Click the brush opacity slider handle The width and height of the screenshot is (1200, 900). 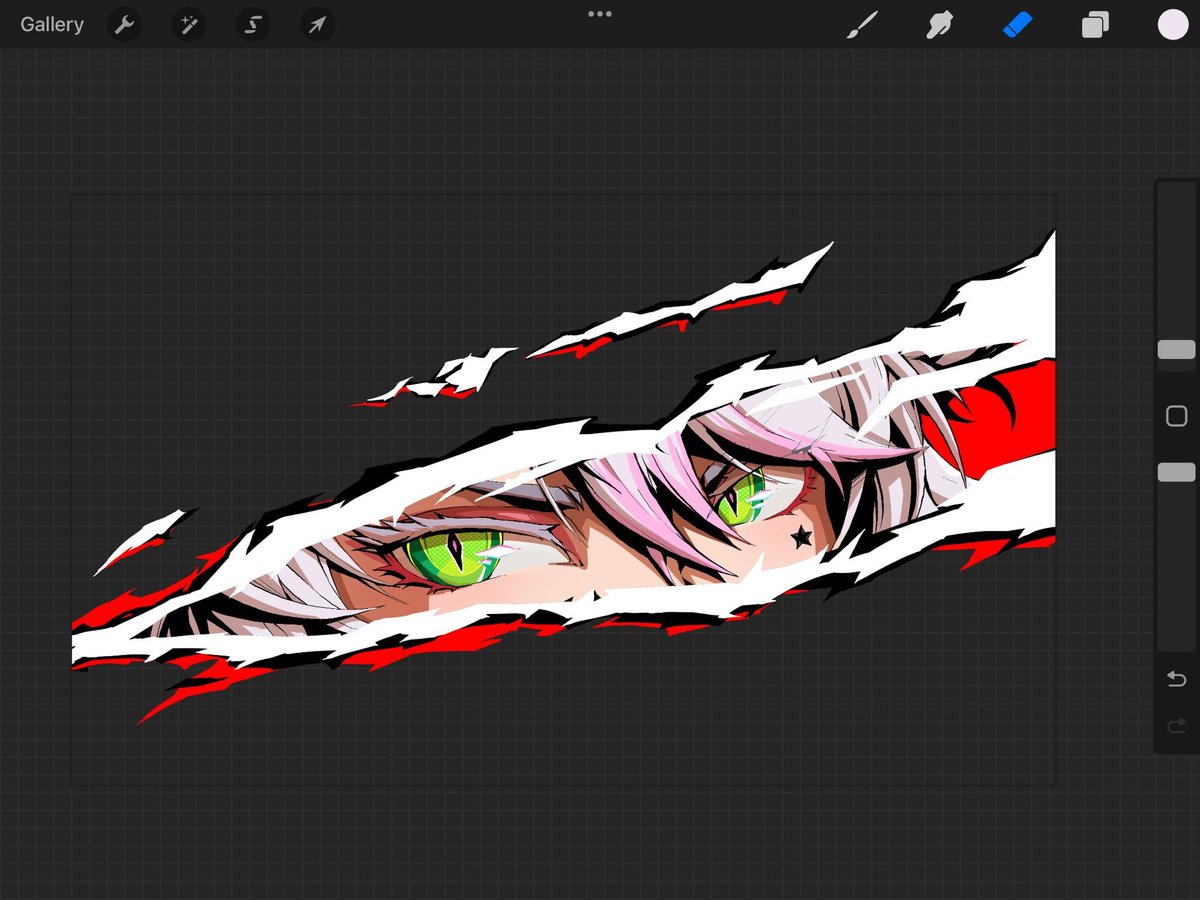point(1176,472)
